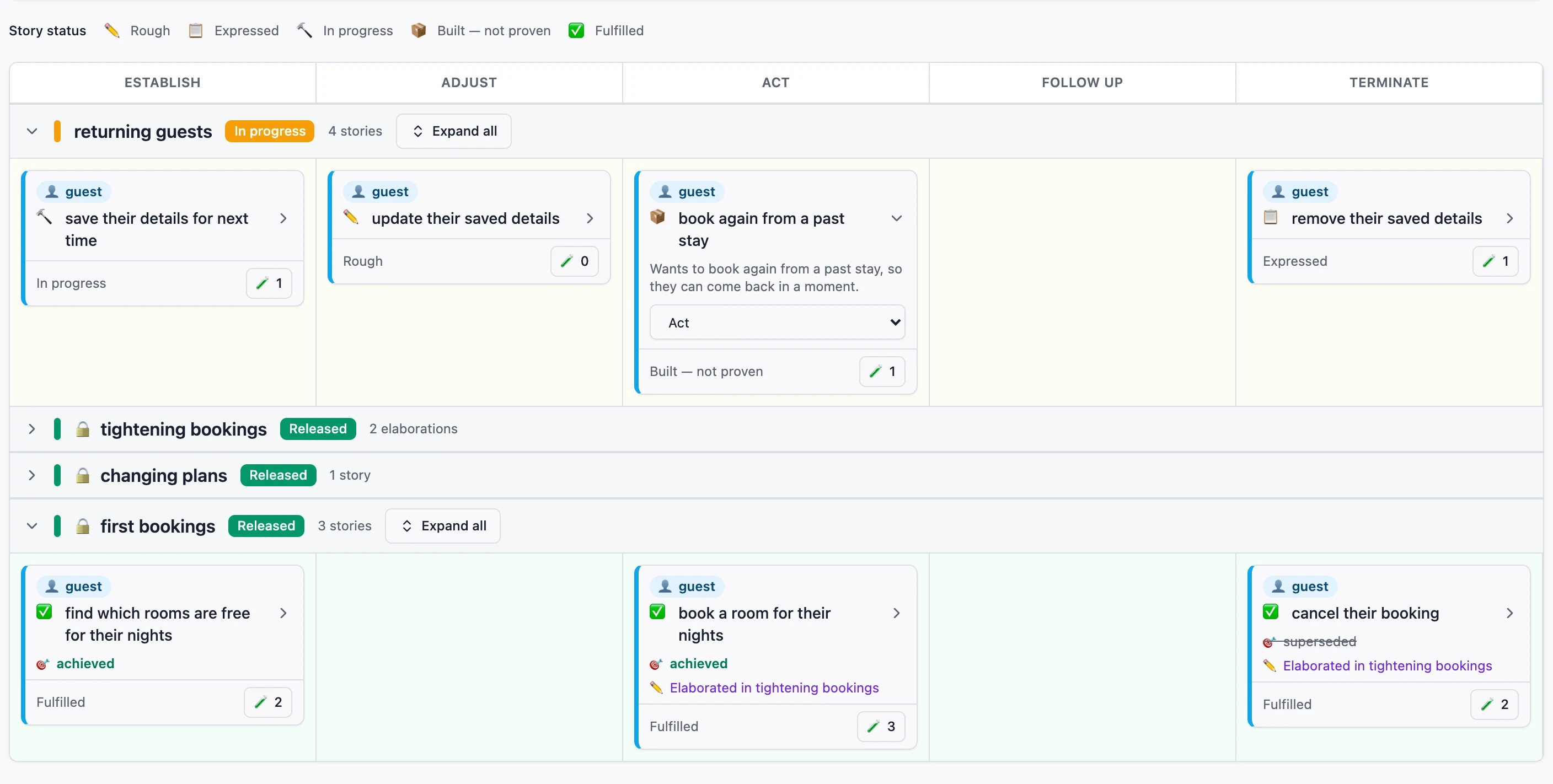The height and width of the screenshot is (784, 1553).
Task: Open test count 1 on remove their saved details
Action: tap(1496, 261)
